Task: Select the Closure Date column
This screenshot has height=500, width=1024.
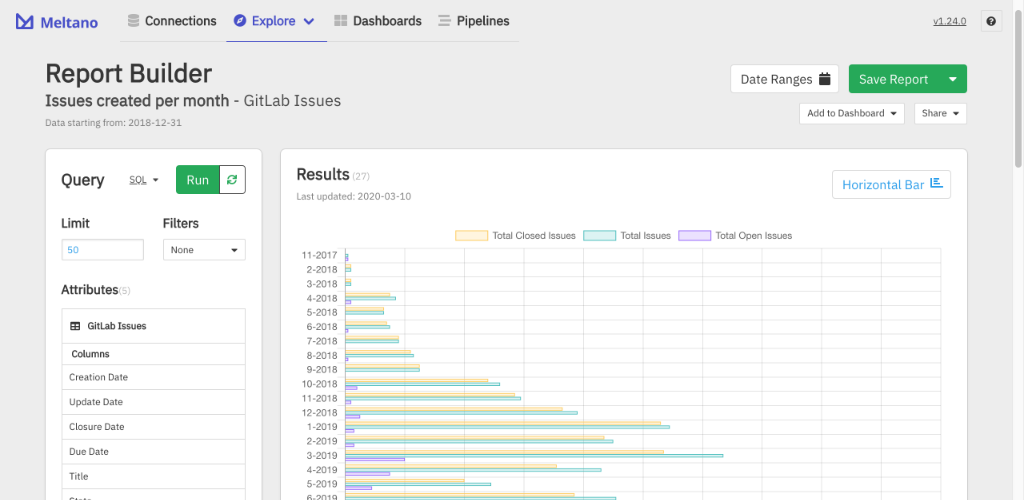Action: (x=153, y=427)
